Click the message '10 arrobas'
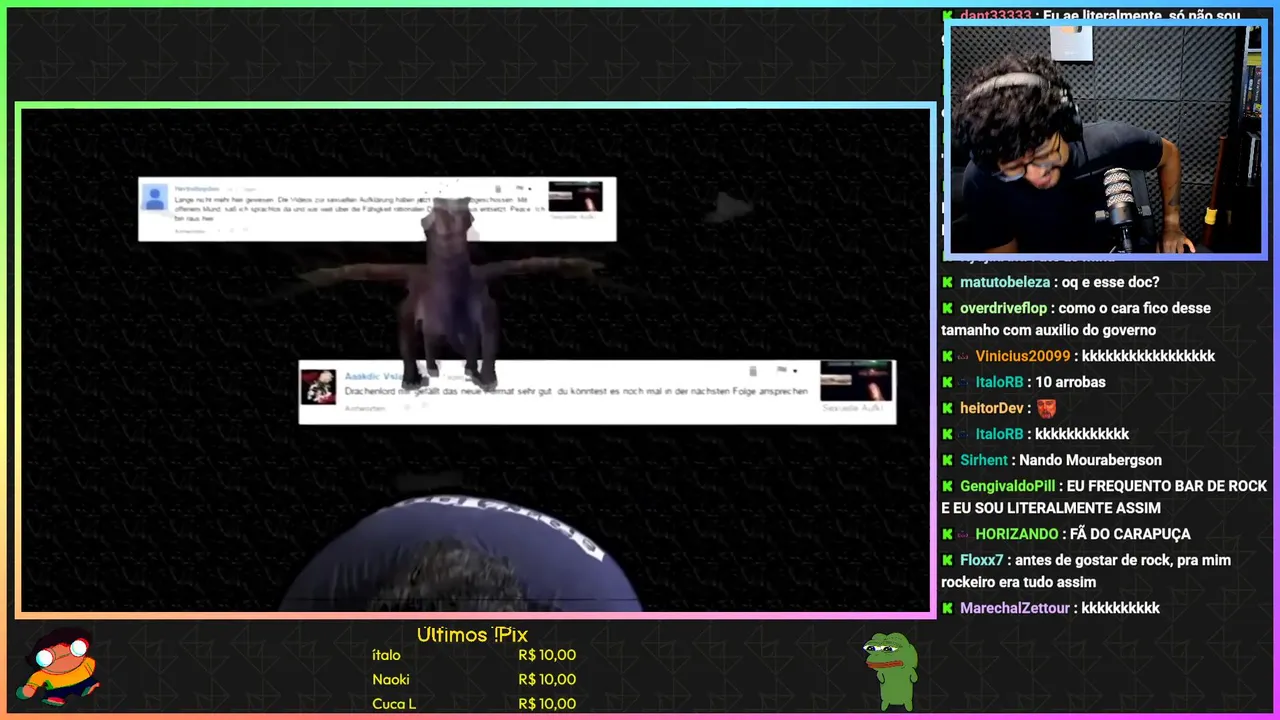This screenshot has width=1280, height=720. coord(1070,383)
